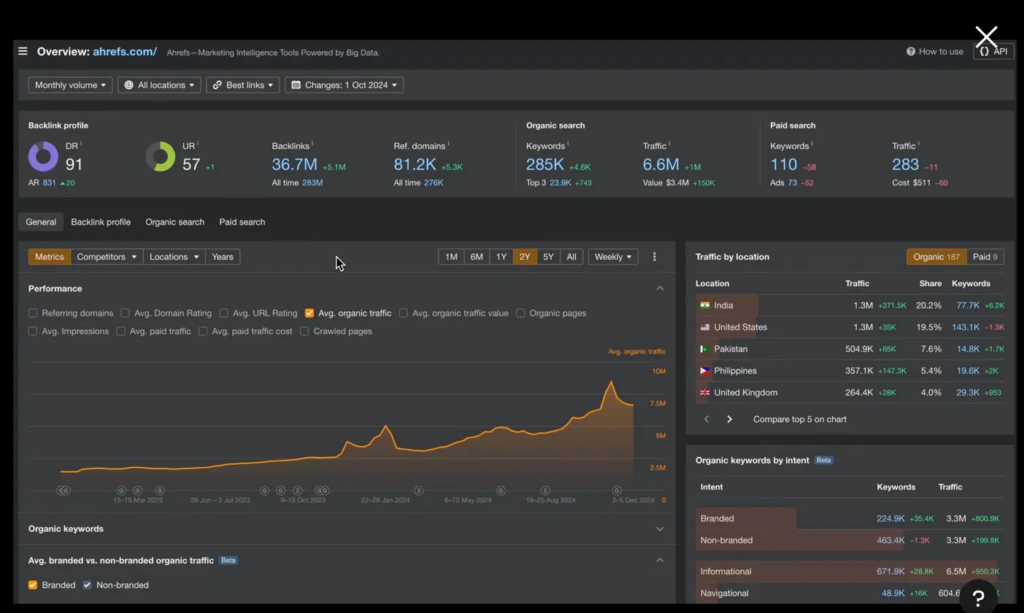
Task: Close the overlay with the X icon
Action: [986, 37]
